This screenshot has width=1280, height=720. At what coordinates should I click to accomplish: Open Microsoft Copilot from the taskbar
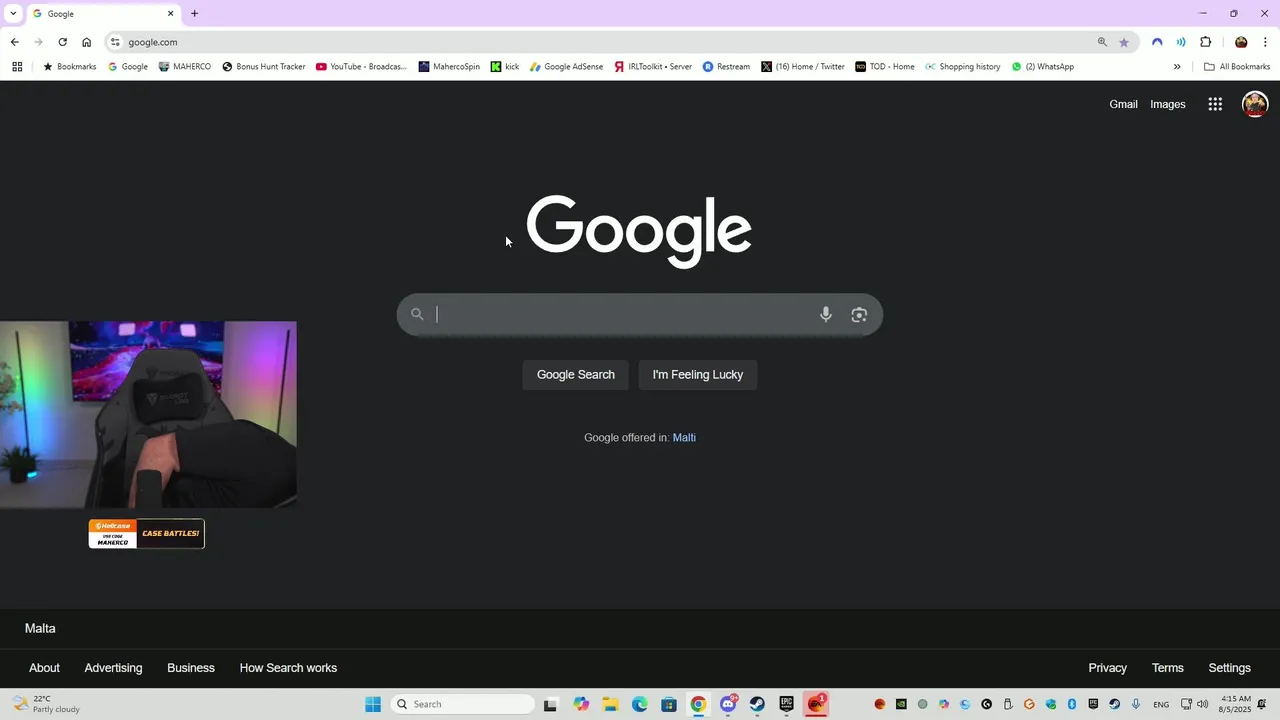(x=581, y=704)
